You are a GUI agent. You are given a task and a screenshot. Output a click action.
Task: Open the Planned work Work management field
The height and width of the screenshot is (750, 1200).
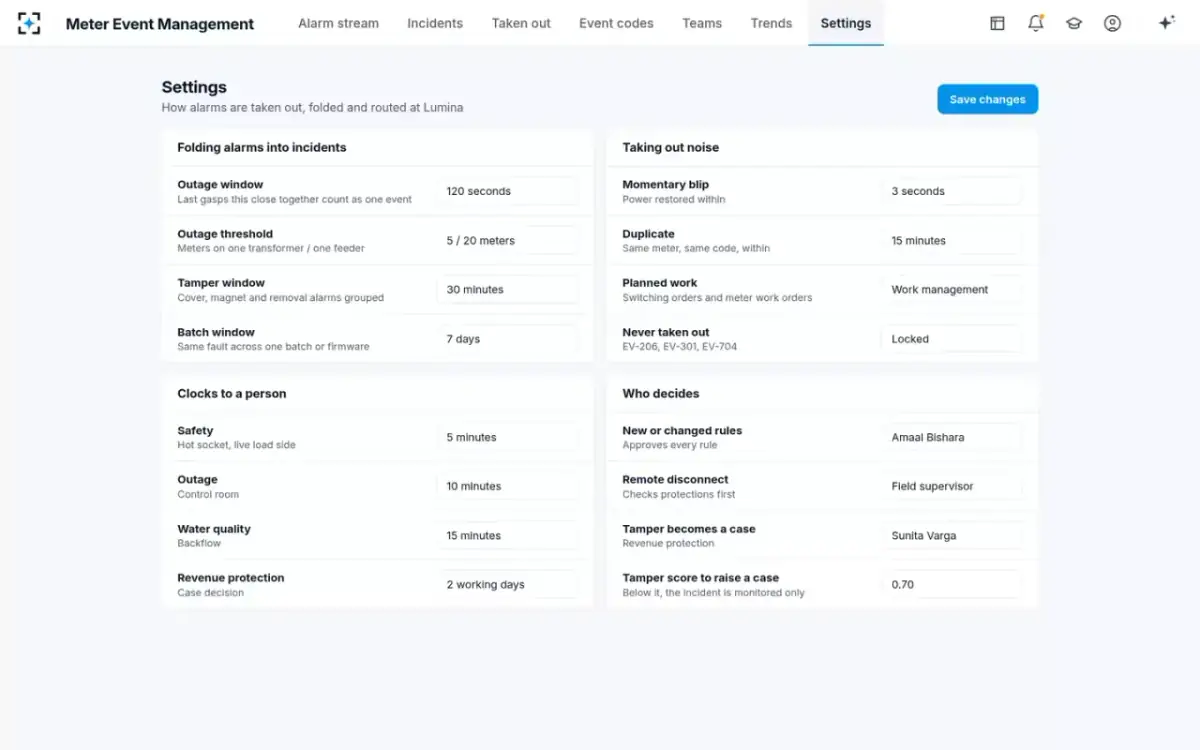pos(952,290)
